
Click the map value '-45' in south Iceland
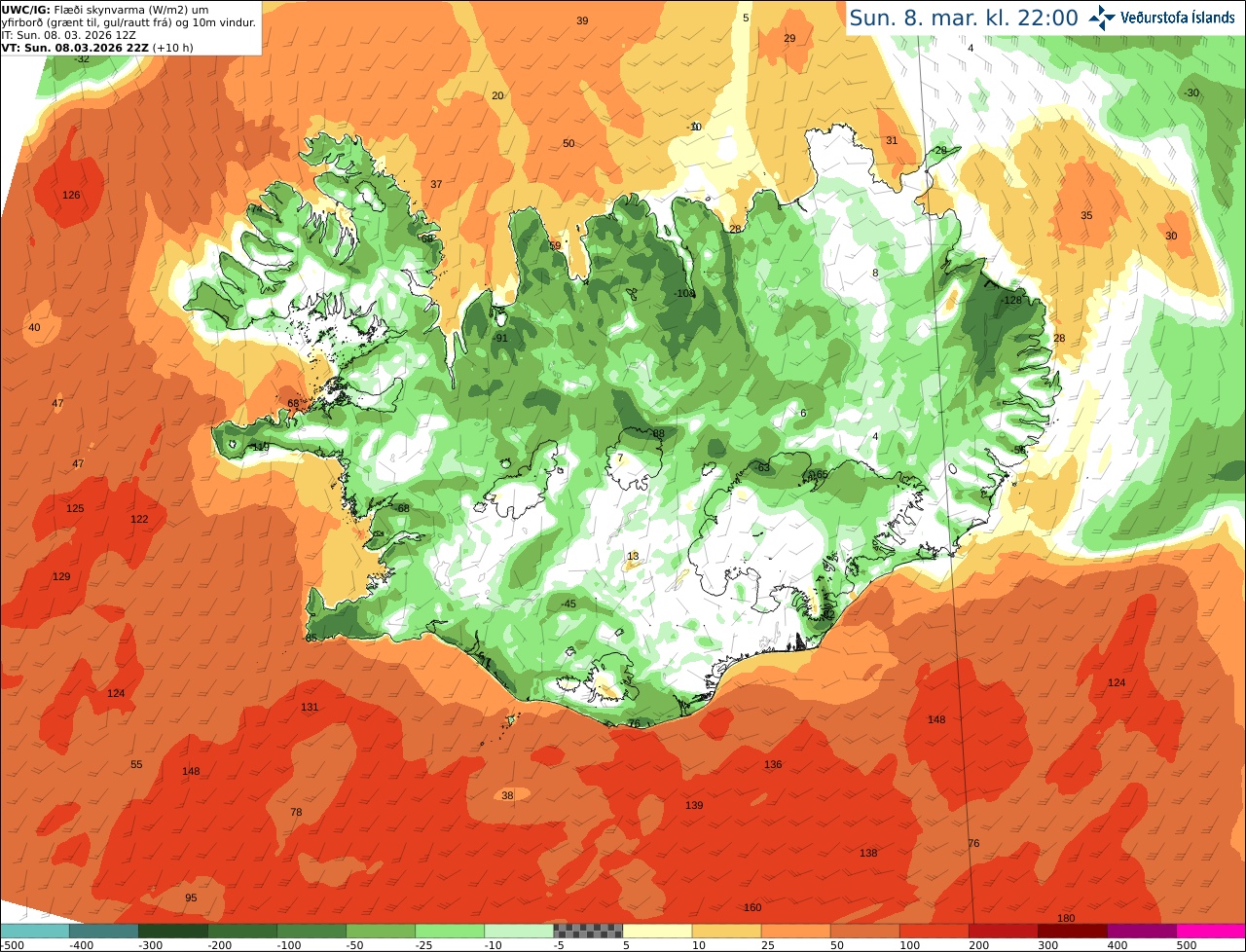pos(568,604)
